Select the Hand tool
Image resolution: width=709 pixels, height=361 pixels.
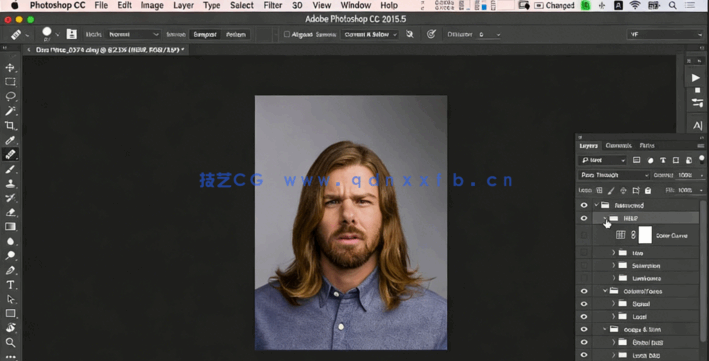coord(10,328)
